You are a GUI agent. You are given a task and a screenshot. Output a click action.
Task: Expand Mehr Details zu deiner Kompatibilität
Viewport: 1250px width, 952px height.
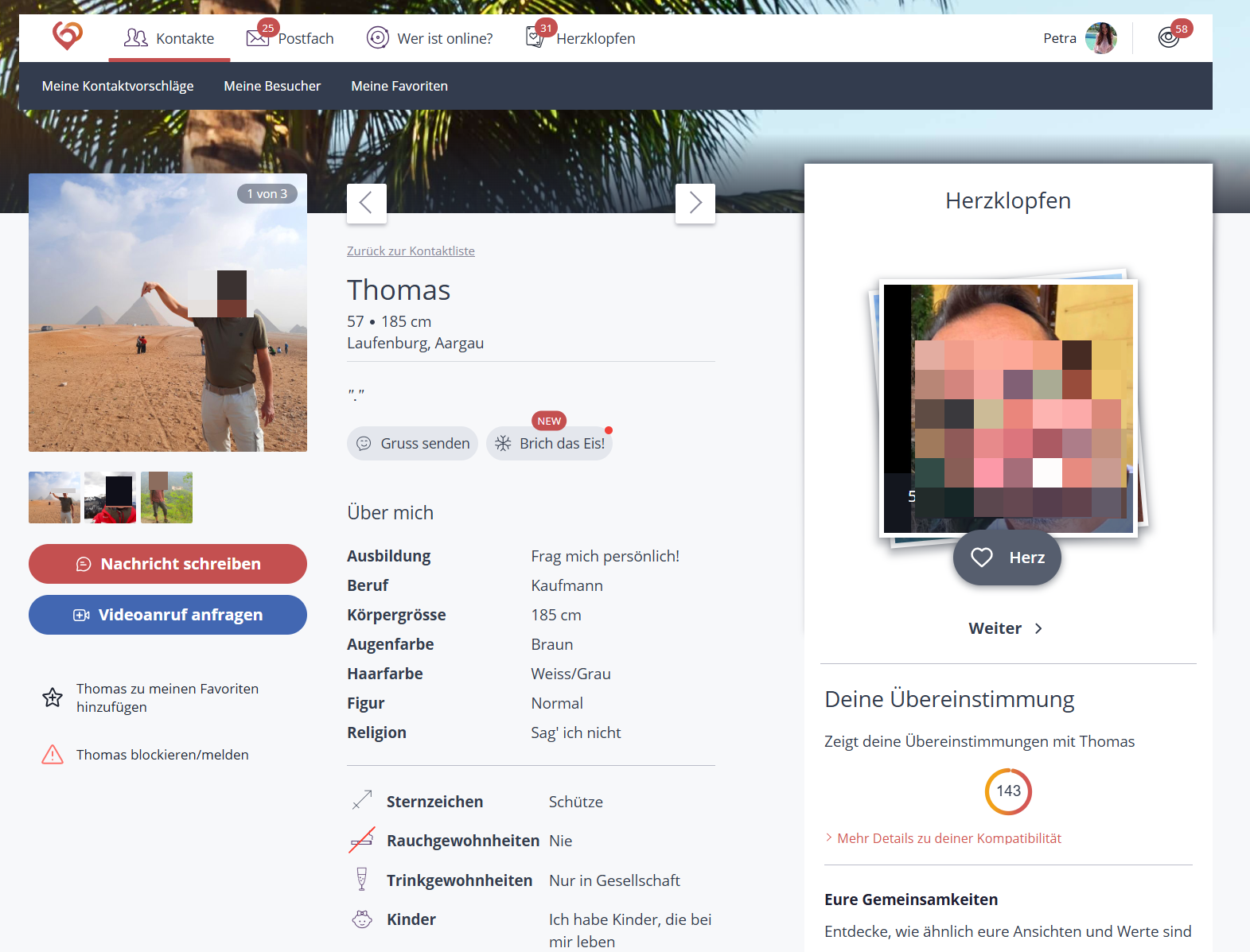point(944,838)
